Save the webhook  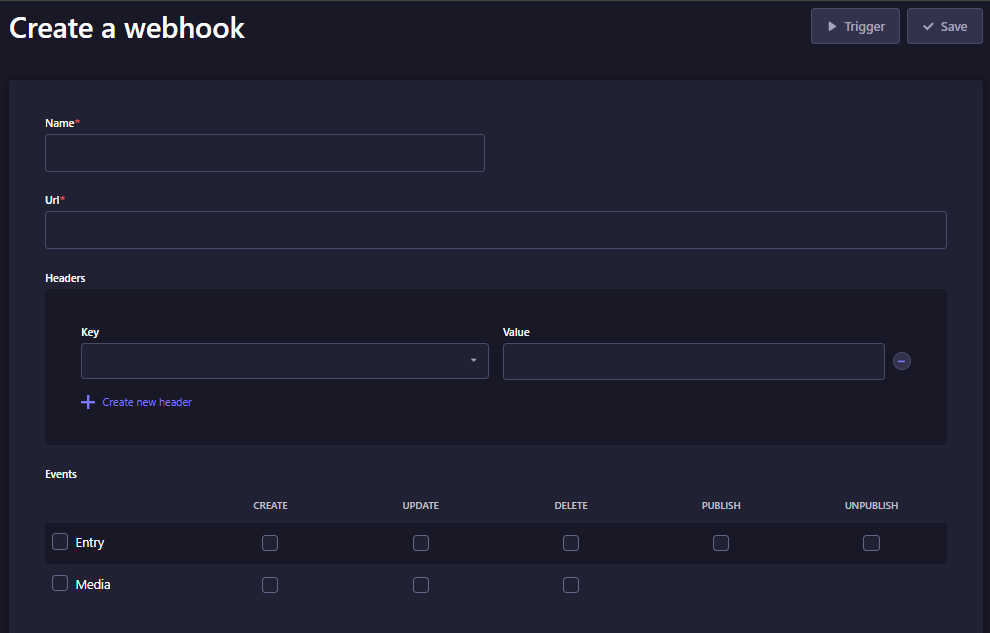pos(944,27)
